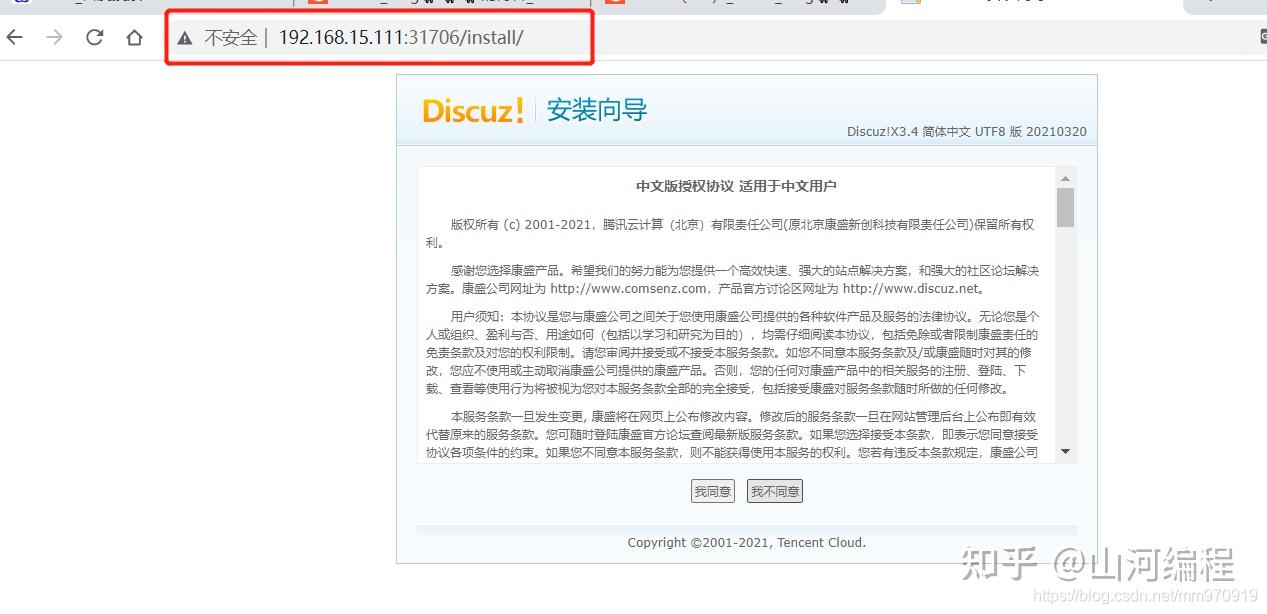Click the 我同意 agree button
Image resolution: width=1267 pixels, height=614 pixels.
click(712, 491)
